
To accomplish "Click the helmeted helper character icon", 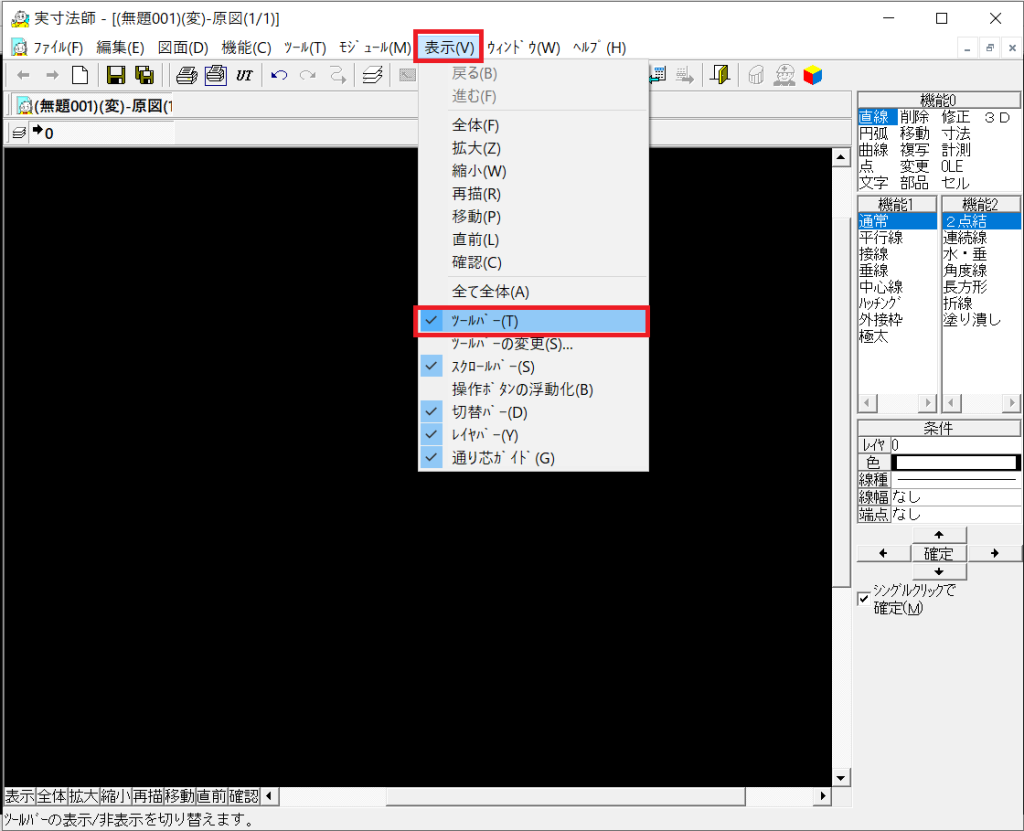I will 784,76.
